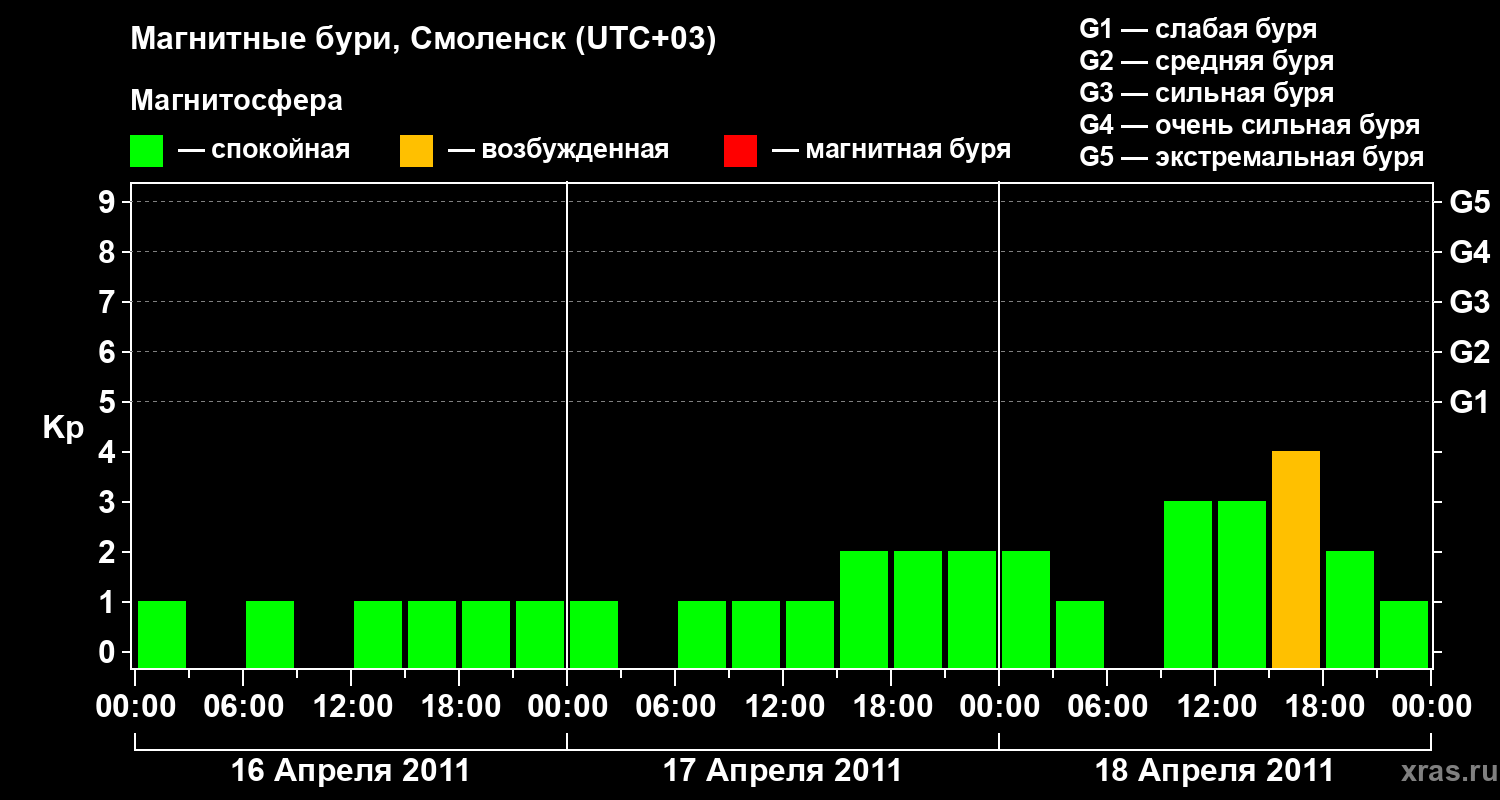Click the '12:00' time label for 16 April
Screen dimensions: 1500x800
351,707
